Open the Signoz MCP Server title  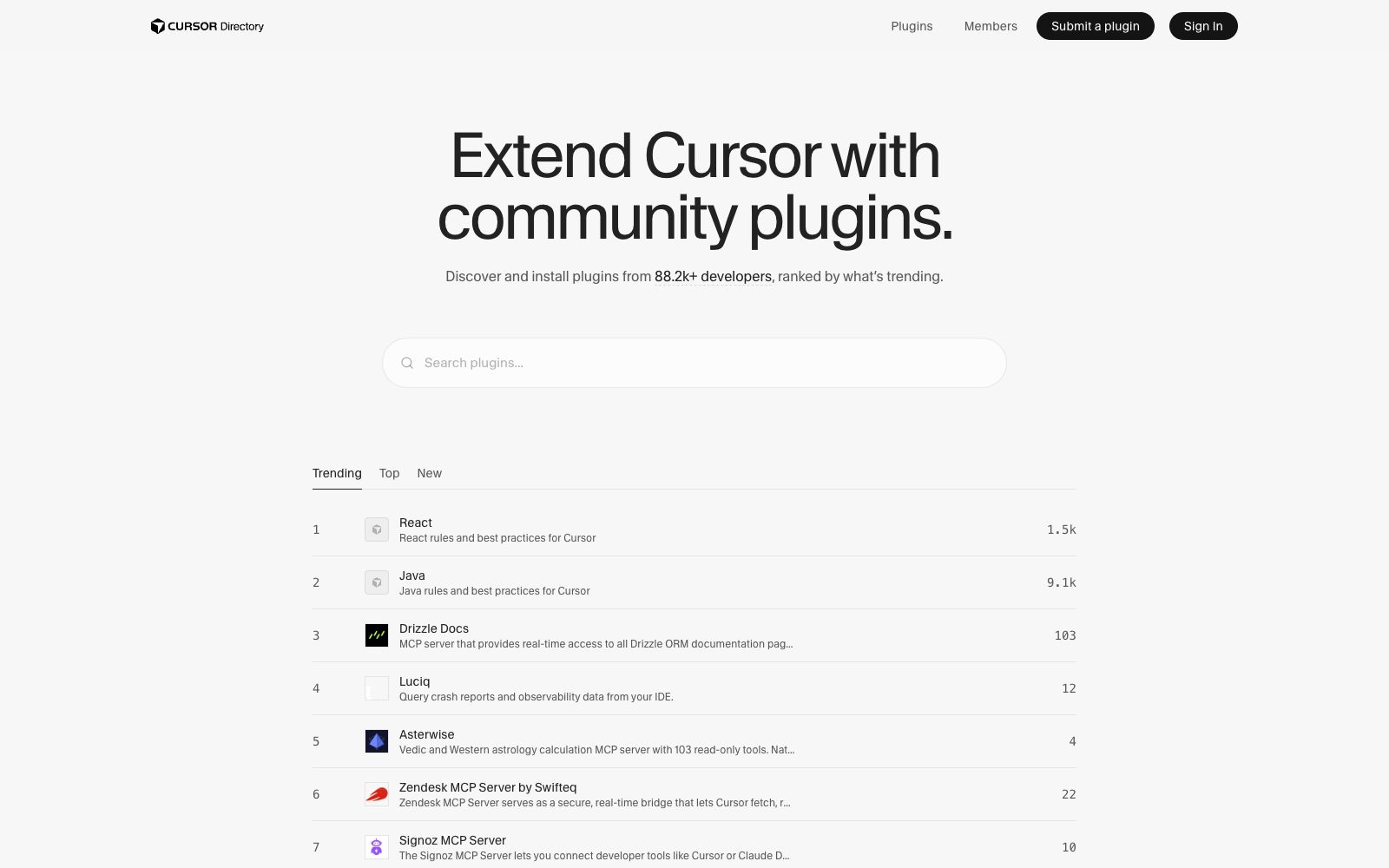(452, 840)
